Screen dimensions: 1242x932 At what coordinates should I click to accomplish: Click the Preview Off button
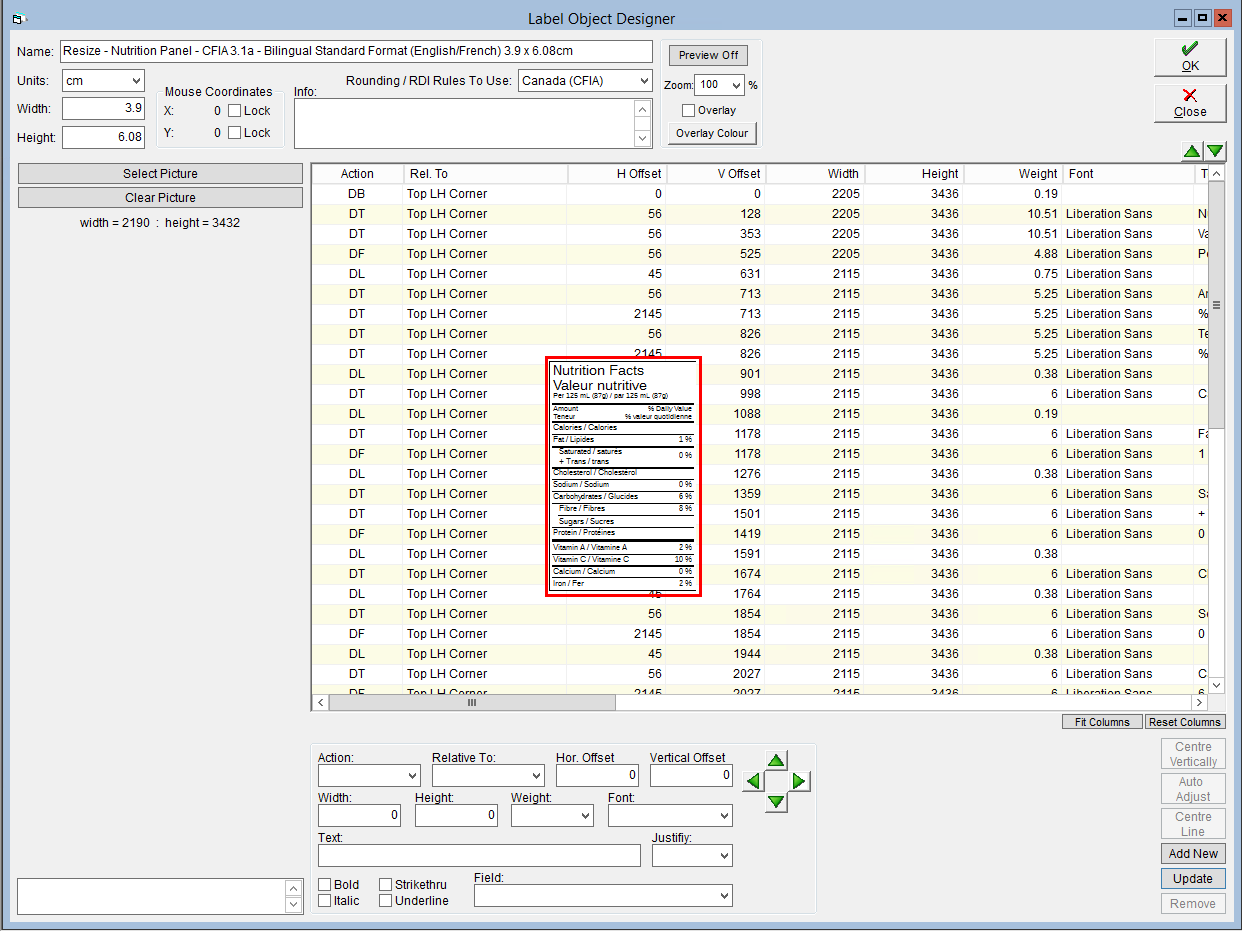[x=708, y=55]
